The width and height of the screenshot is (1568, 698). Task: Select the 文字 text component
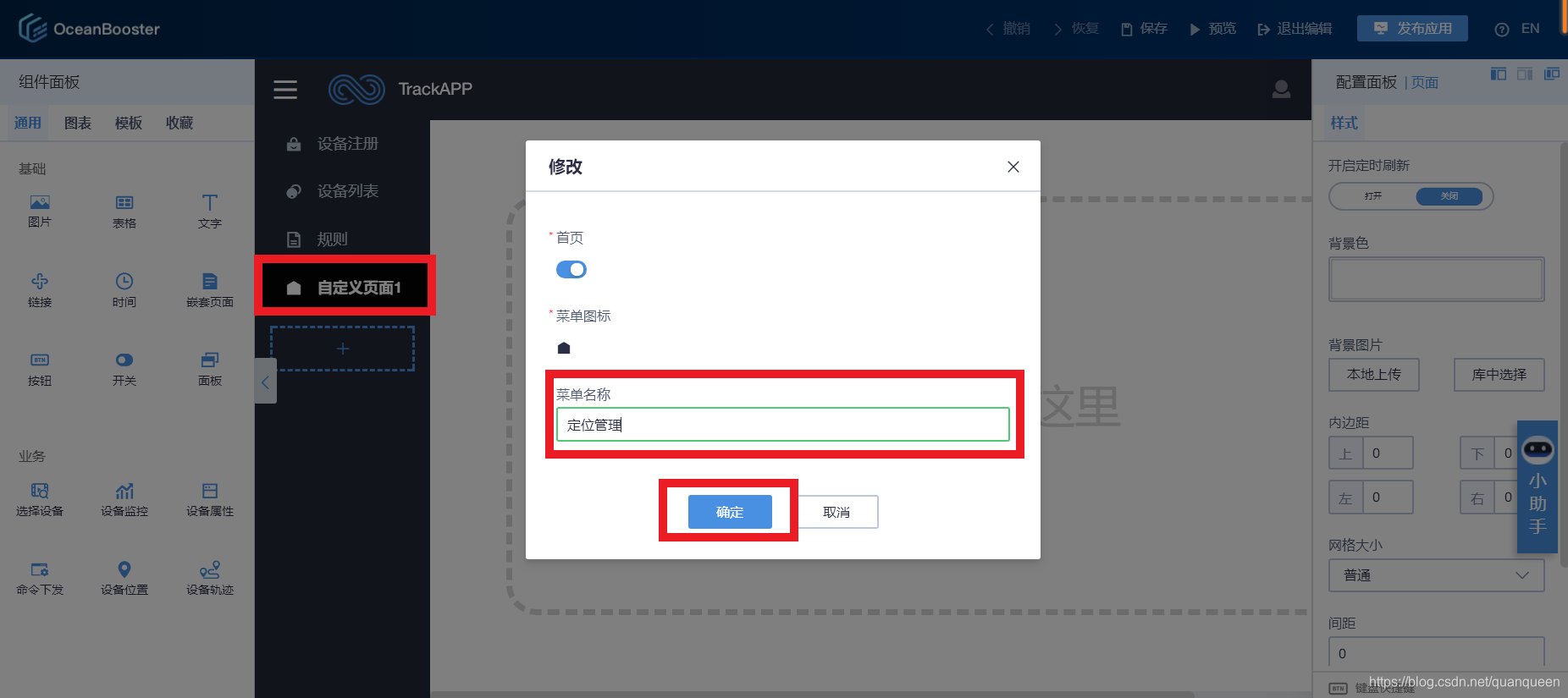click(210, 211)
